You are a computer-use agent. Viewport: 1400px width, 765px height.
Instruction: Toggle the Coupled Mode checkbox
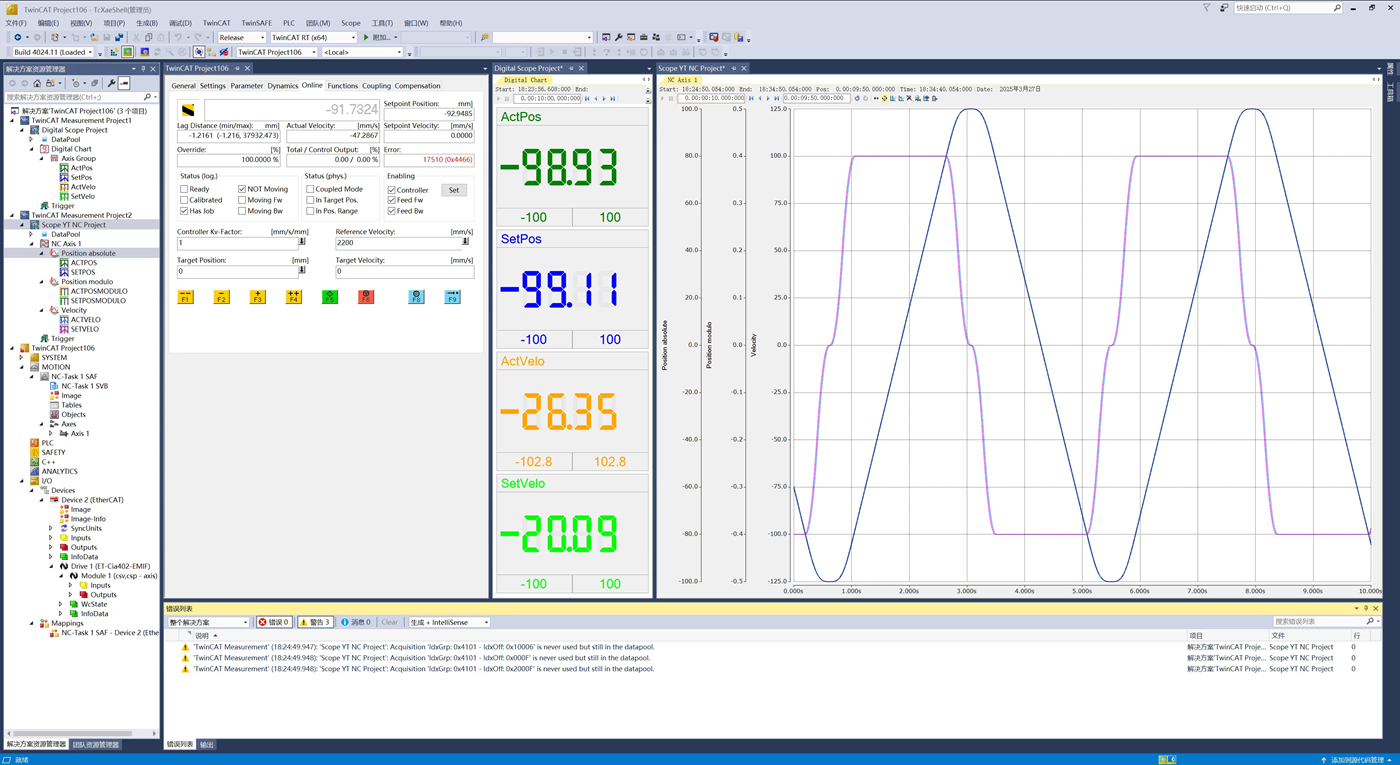(x=310, y=189)
